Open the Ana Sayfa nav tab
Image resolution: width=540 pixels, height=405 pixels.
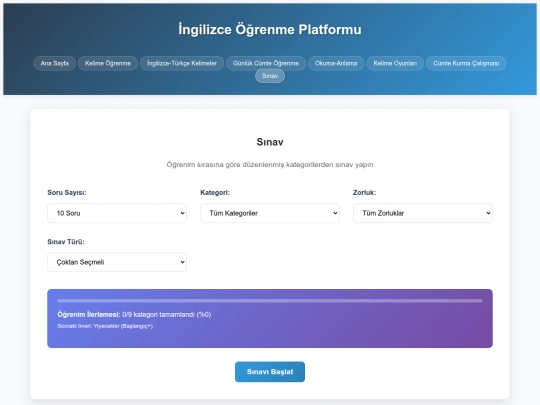[54, 63]
